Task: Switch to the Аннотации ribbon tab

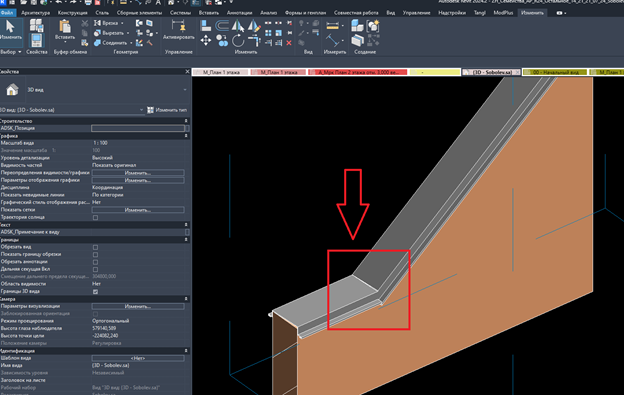Action: (239, 13)
